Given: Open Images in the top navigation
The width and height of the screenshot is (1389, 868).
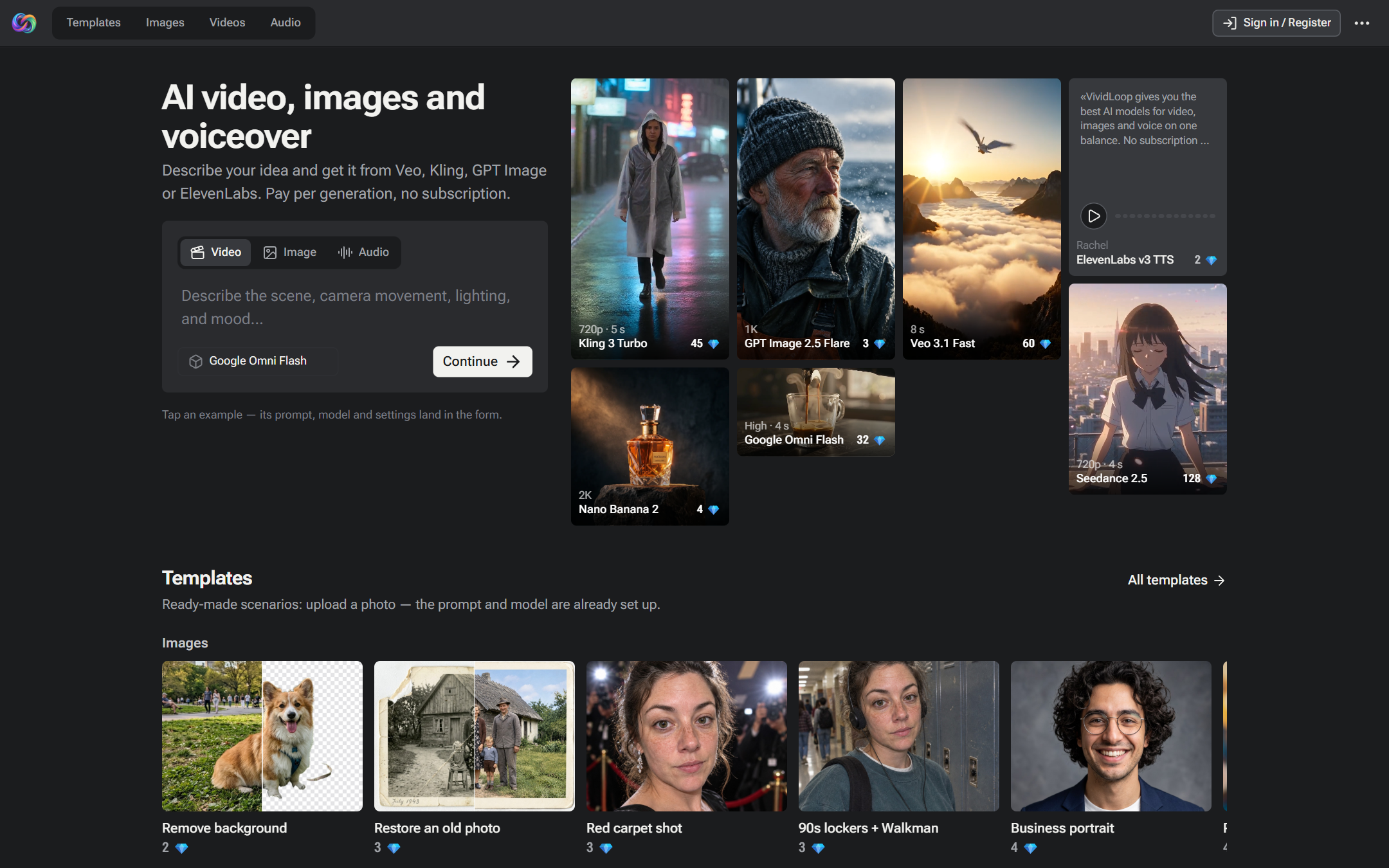Looking at the screenshot, I should 165,23.
